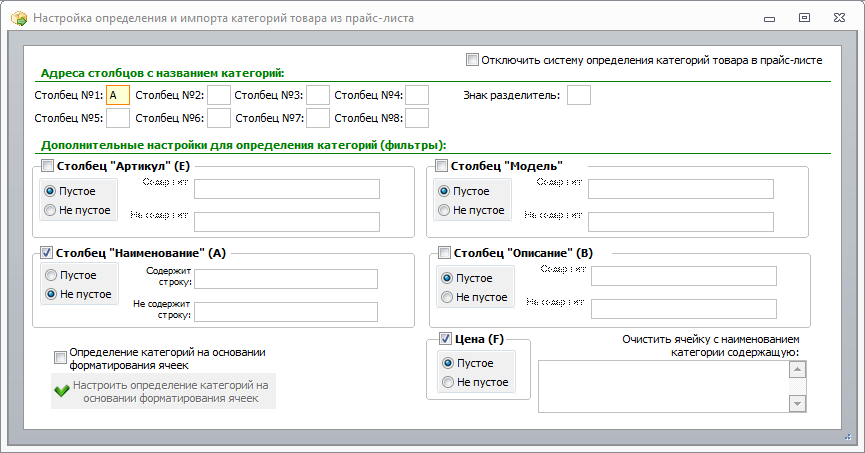Image resolution: width=865 pixels, height=453 pixels.
Task: Select 'Не пустое' in the Артикул group
Action: (x=50, y=210)
